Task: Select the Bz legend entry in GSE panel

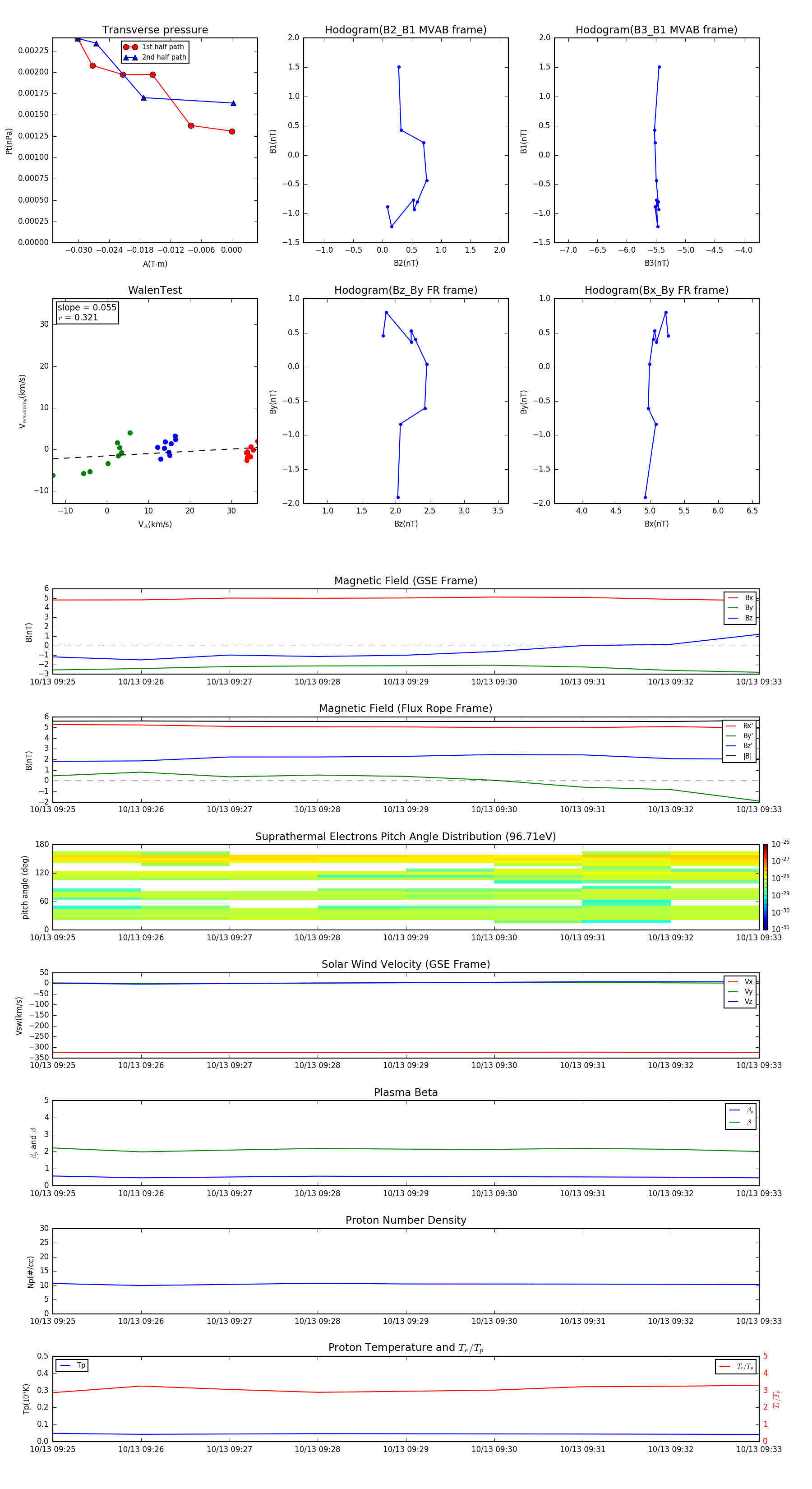Action: pyautogui.click(x=740, y=618)
